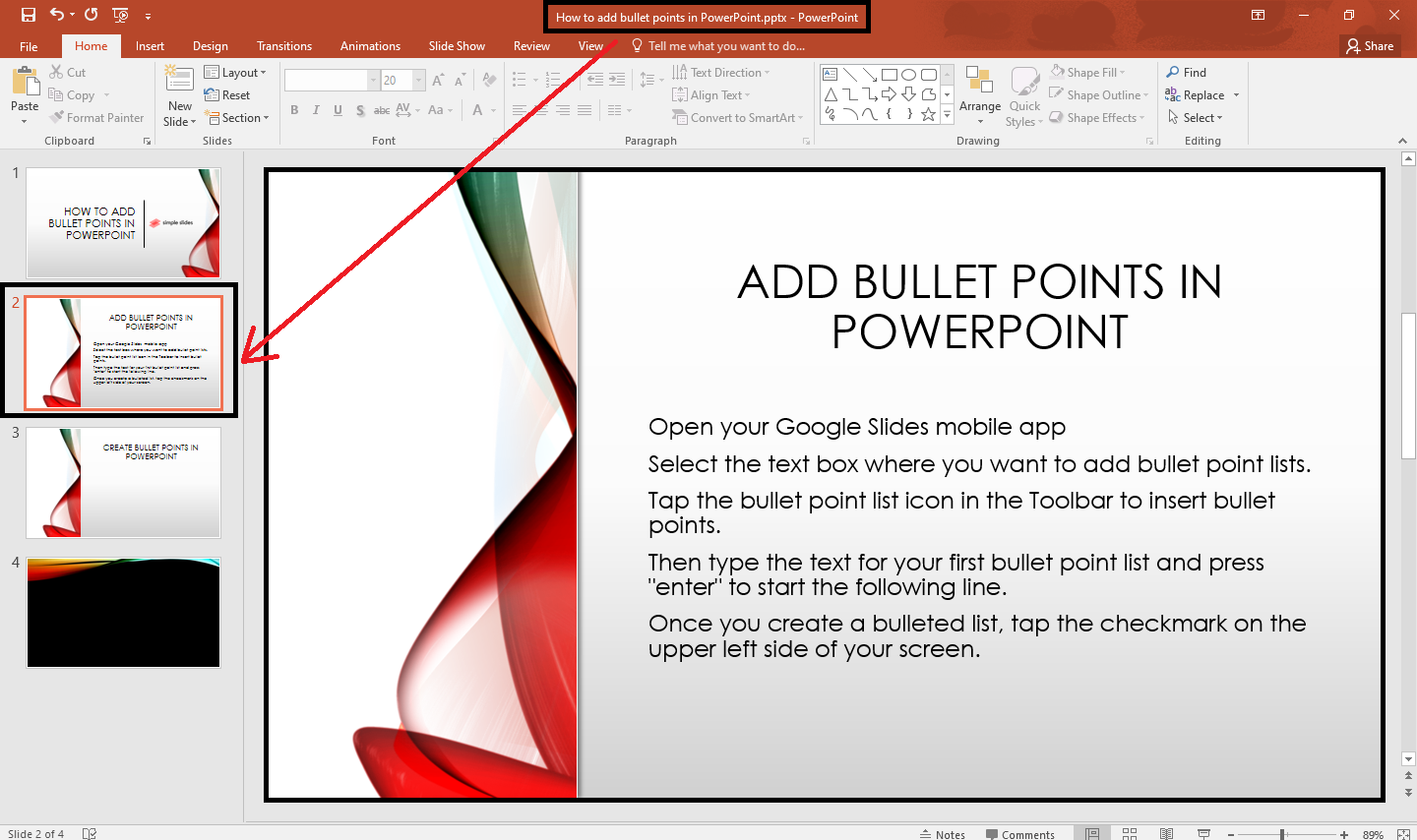Click the zoom in plus button
The height and width of the screenshot is (840, 1417).
1344,834
